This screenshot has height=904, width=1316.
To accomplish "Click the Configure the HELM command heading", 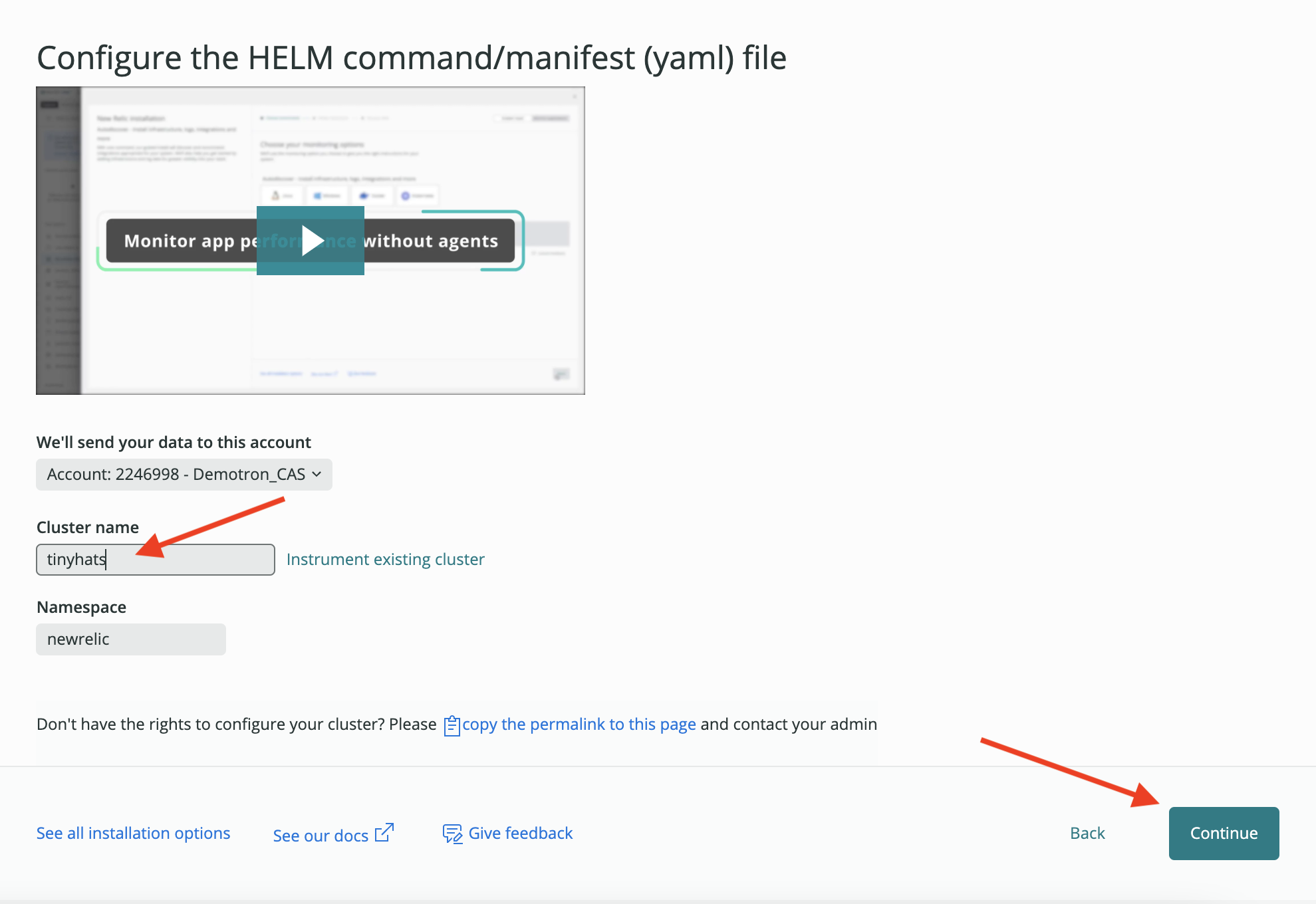I will [x=412, y=58].
